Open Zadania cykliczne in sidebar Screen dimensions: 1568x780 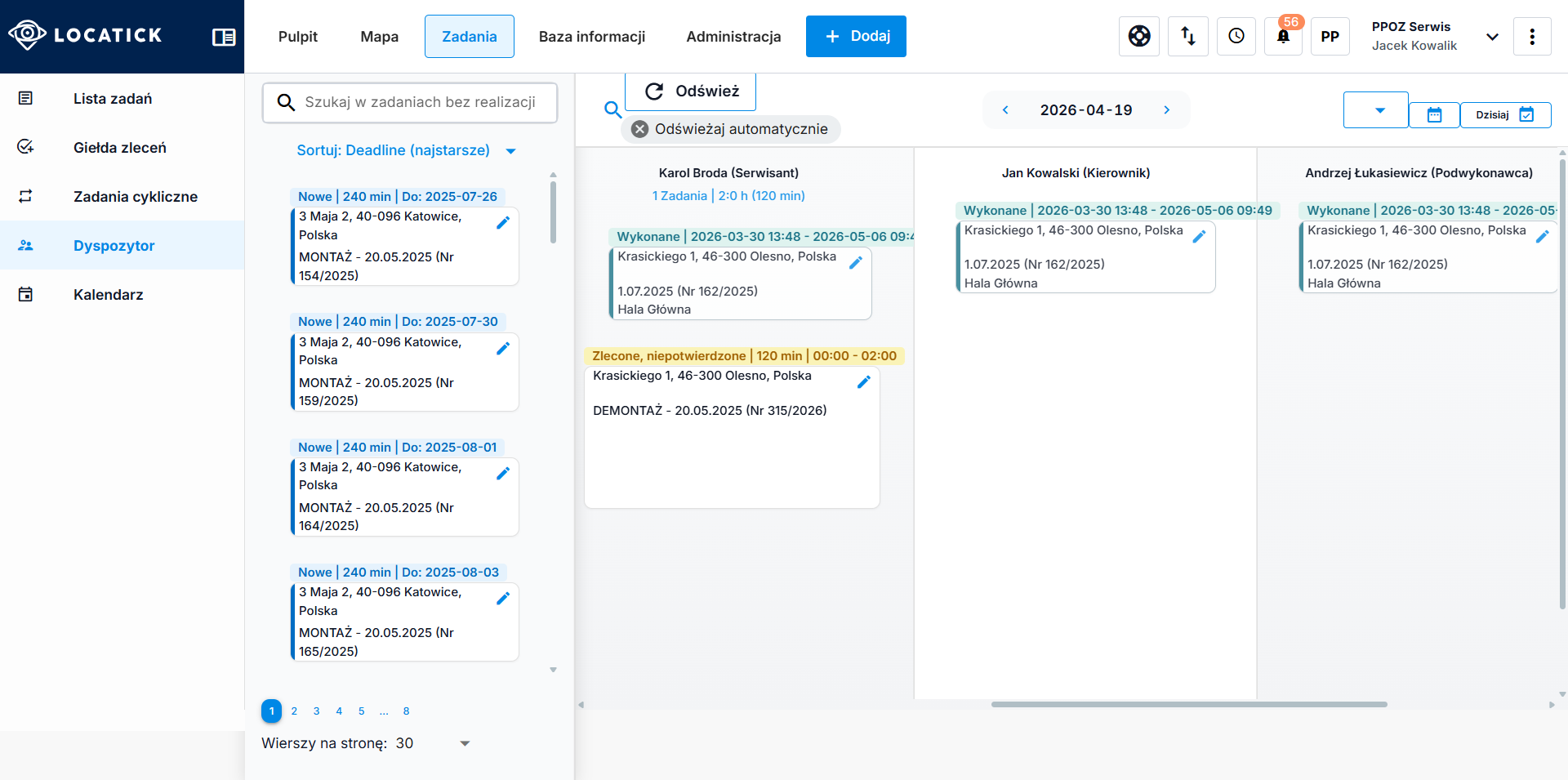click(x=122, y=196)
